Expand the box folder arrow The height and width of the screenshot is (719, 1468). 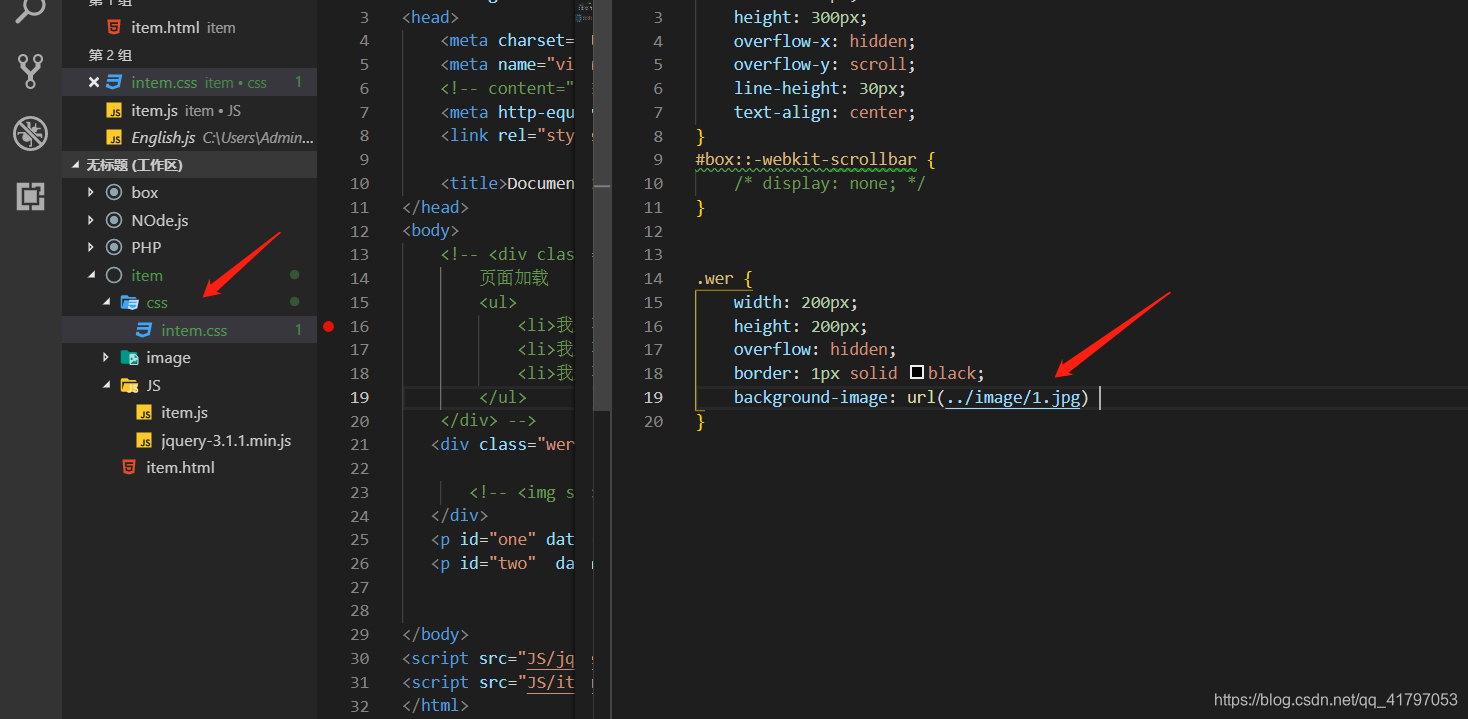[91, 192]
